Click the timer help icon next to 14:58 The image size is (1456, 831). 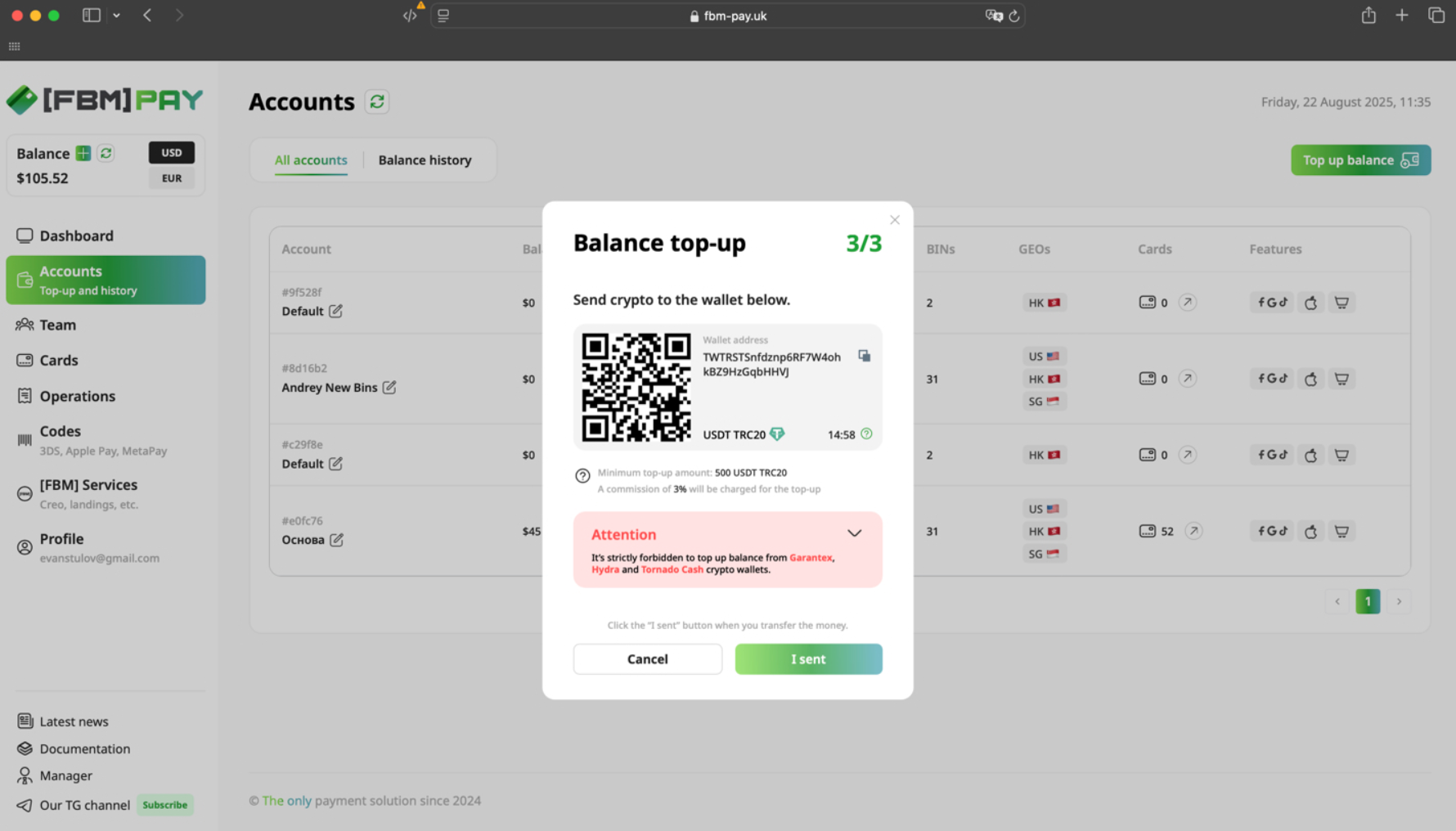[x=866, y=434]
